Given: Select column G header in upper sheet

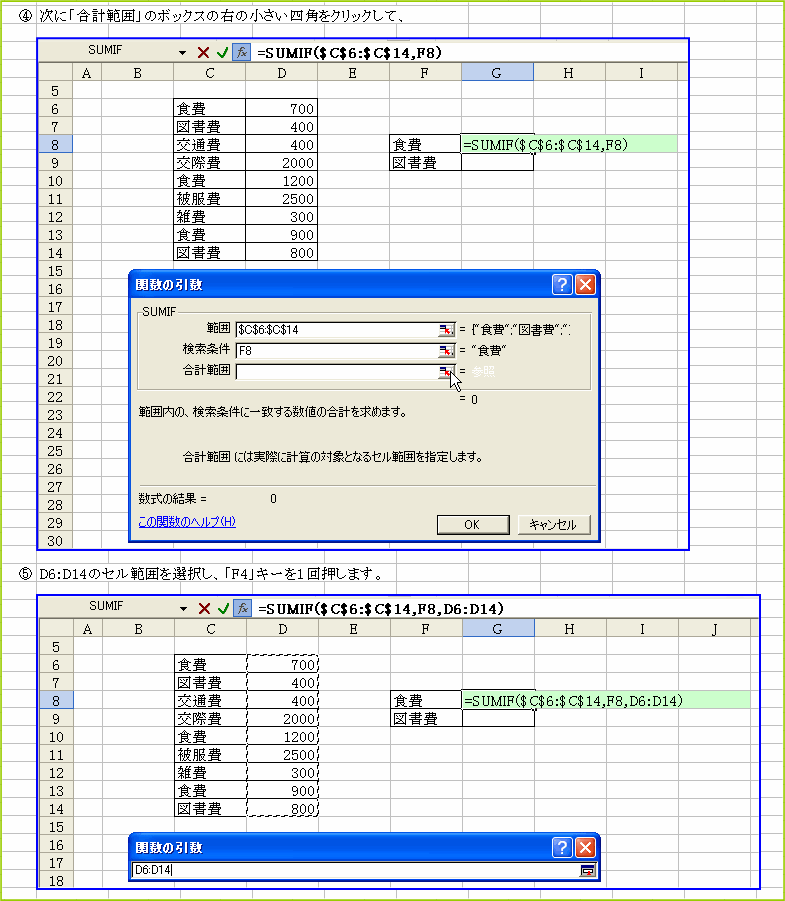Looking at the screenshot, I should tap(497, 73).
